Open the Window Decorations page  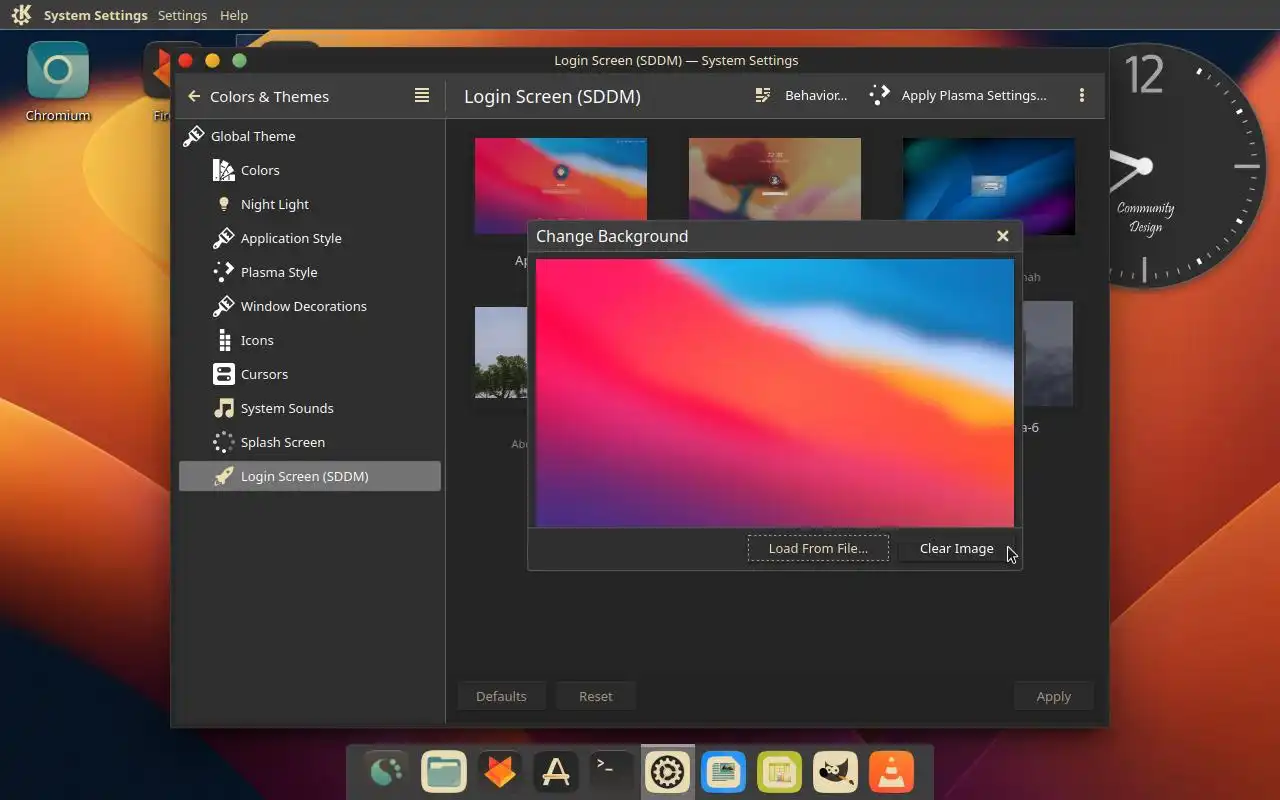(x=310, y=306)
